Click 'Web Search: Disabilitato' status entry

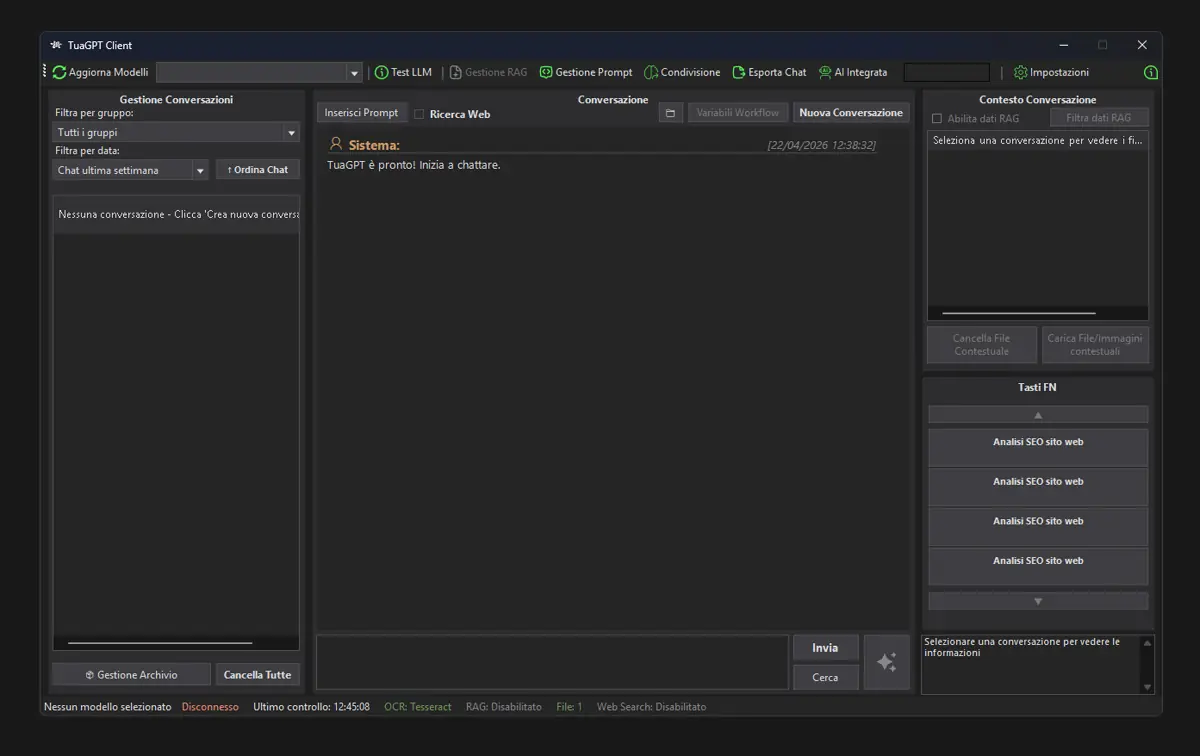coord(651,707)
